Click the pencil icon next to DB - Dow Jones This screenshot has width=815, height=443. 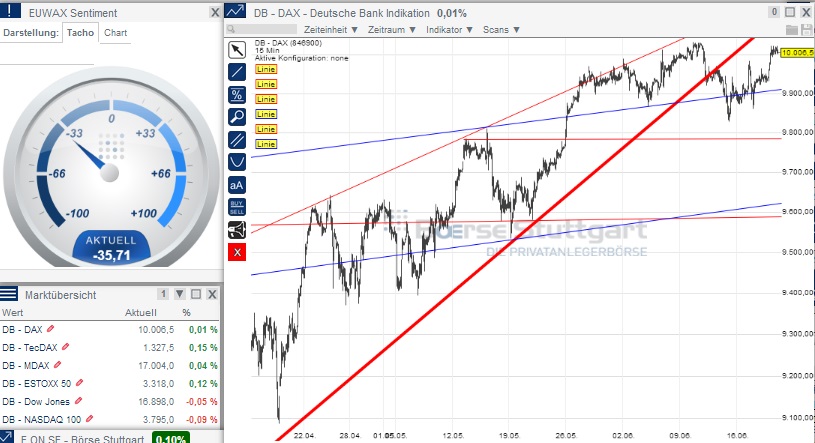[78, 400]
